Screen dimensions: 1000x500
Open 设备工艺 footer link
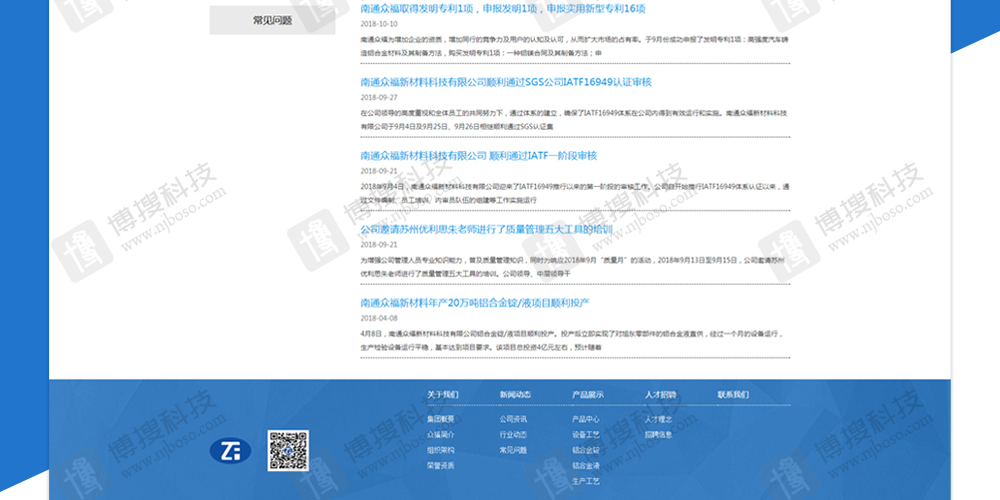click(x=586, y=435)
